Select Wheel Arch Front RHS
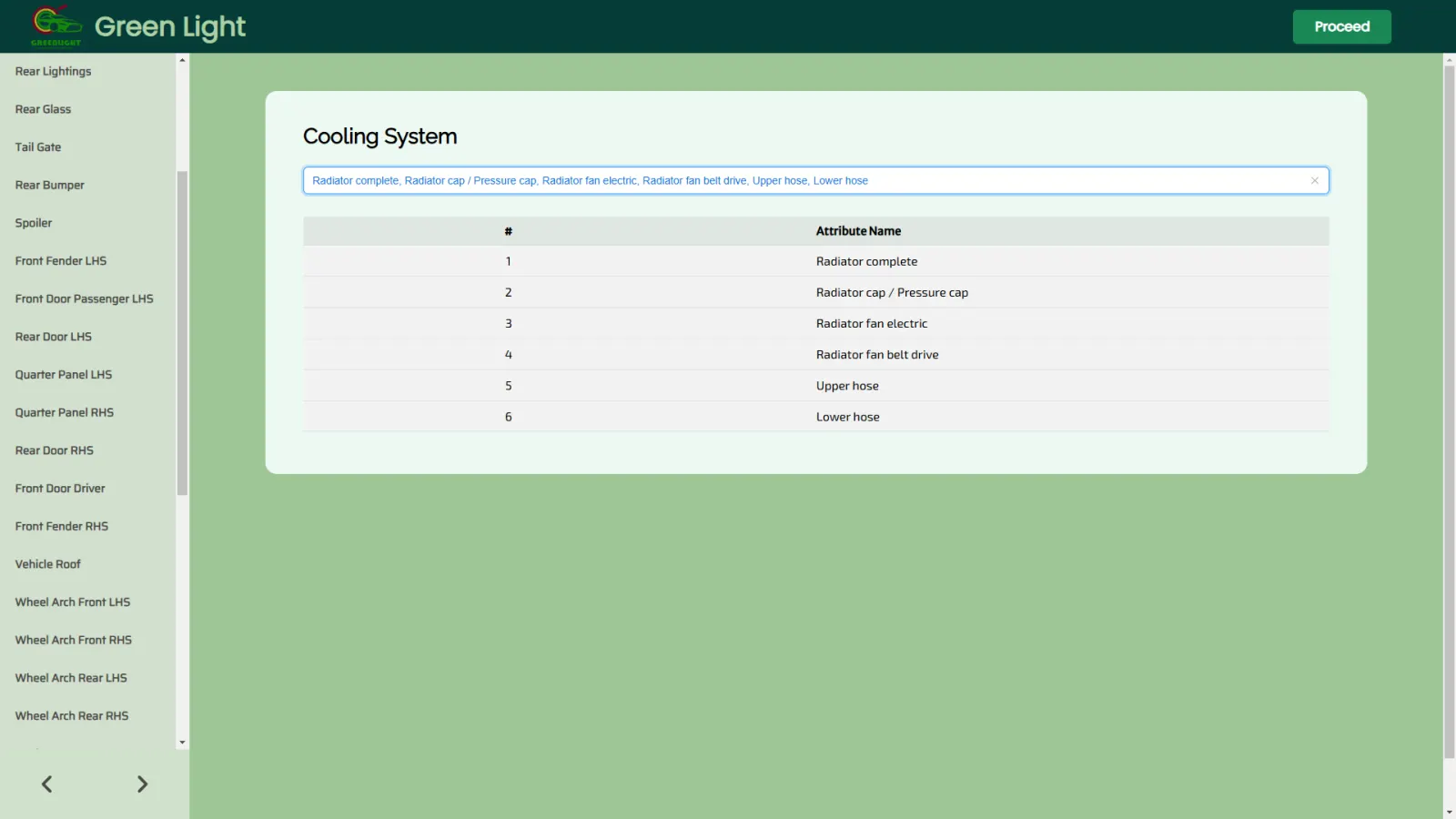Screen dimensions: 1456x819 74,640
